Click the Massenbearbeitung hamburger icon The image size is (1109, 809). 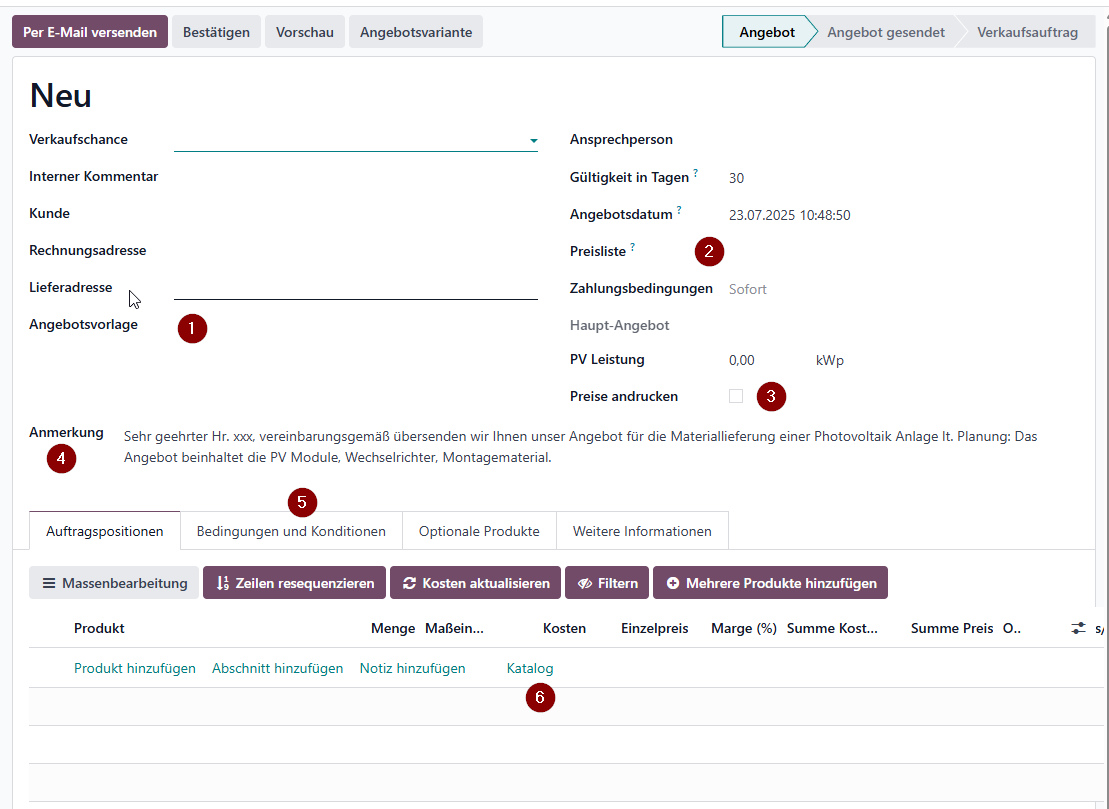coord(49,583)
